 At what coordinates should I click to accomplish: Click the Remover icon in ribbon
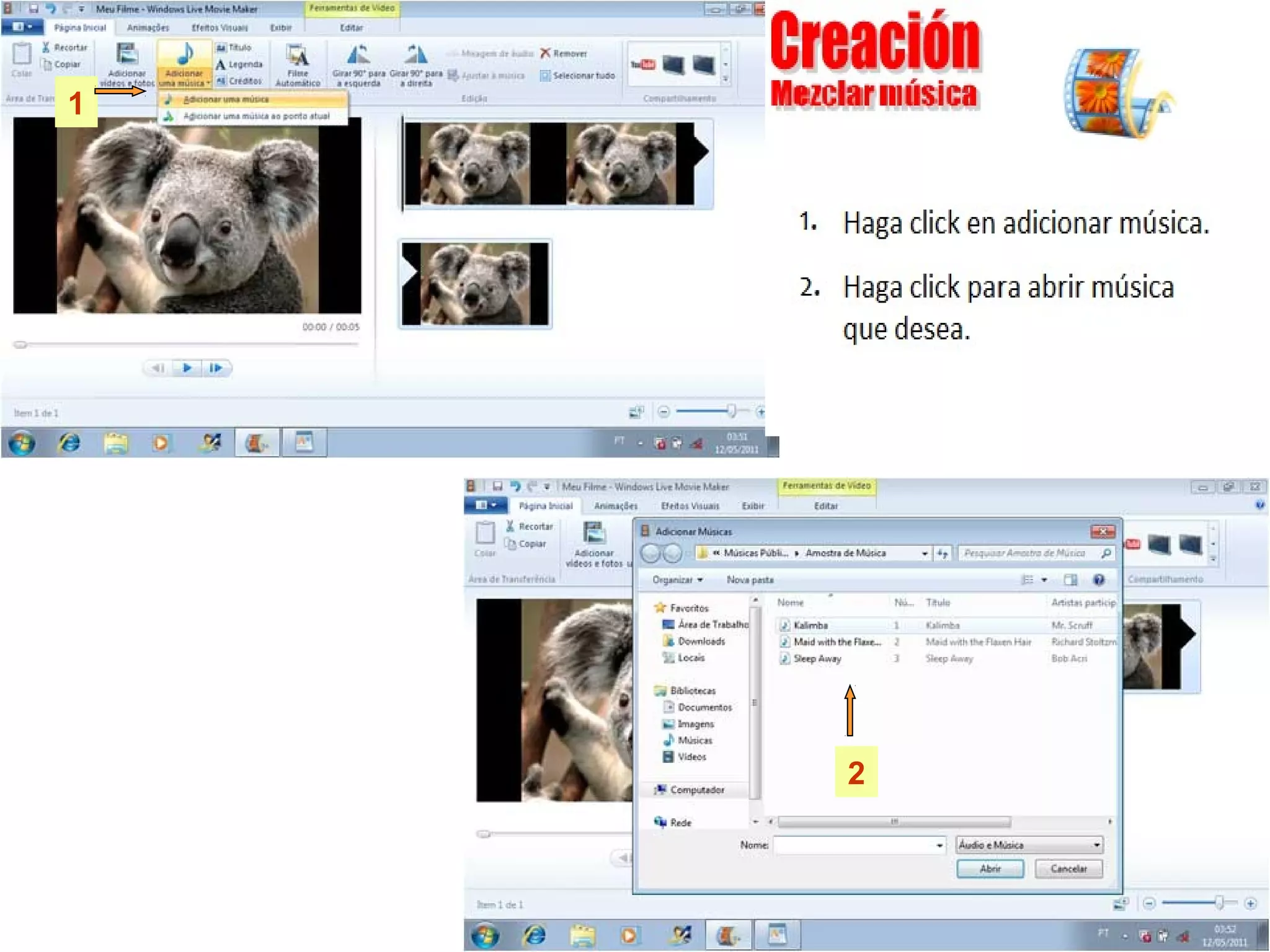tap(546, 53)
